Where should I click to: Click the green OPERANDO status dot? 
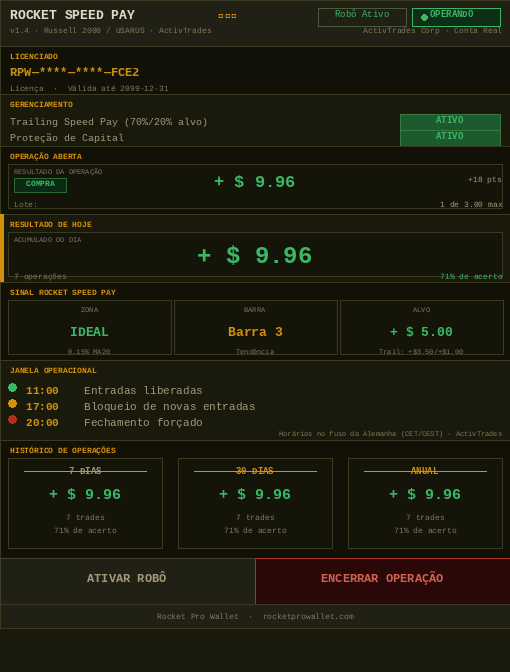tap(424, 18)
